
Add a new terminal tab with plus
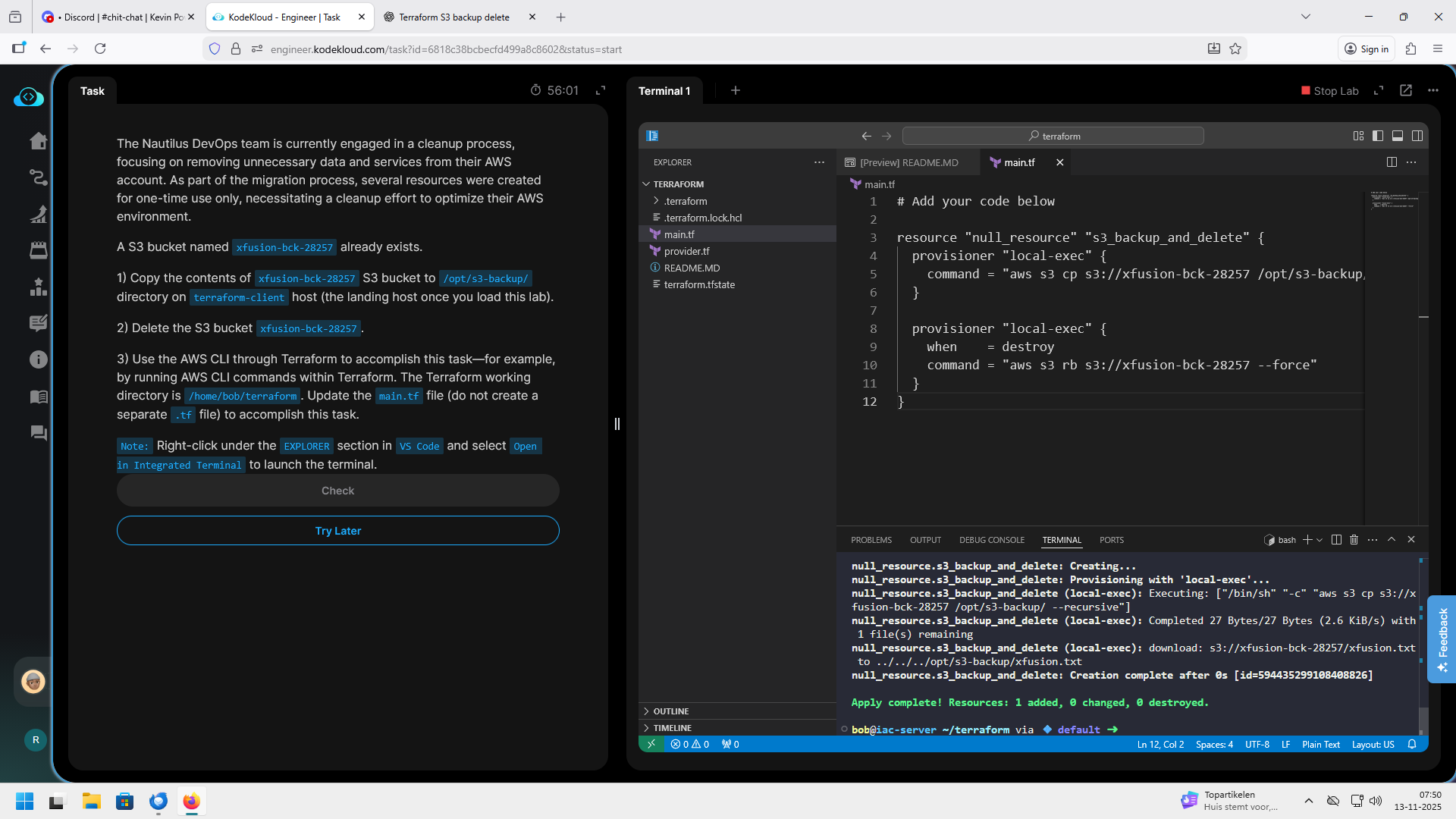click(735, 90)
